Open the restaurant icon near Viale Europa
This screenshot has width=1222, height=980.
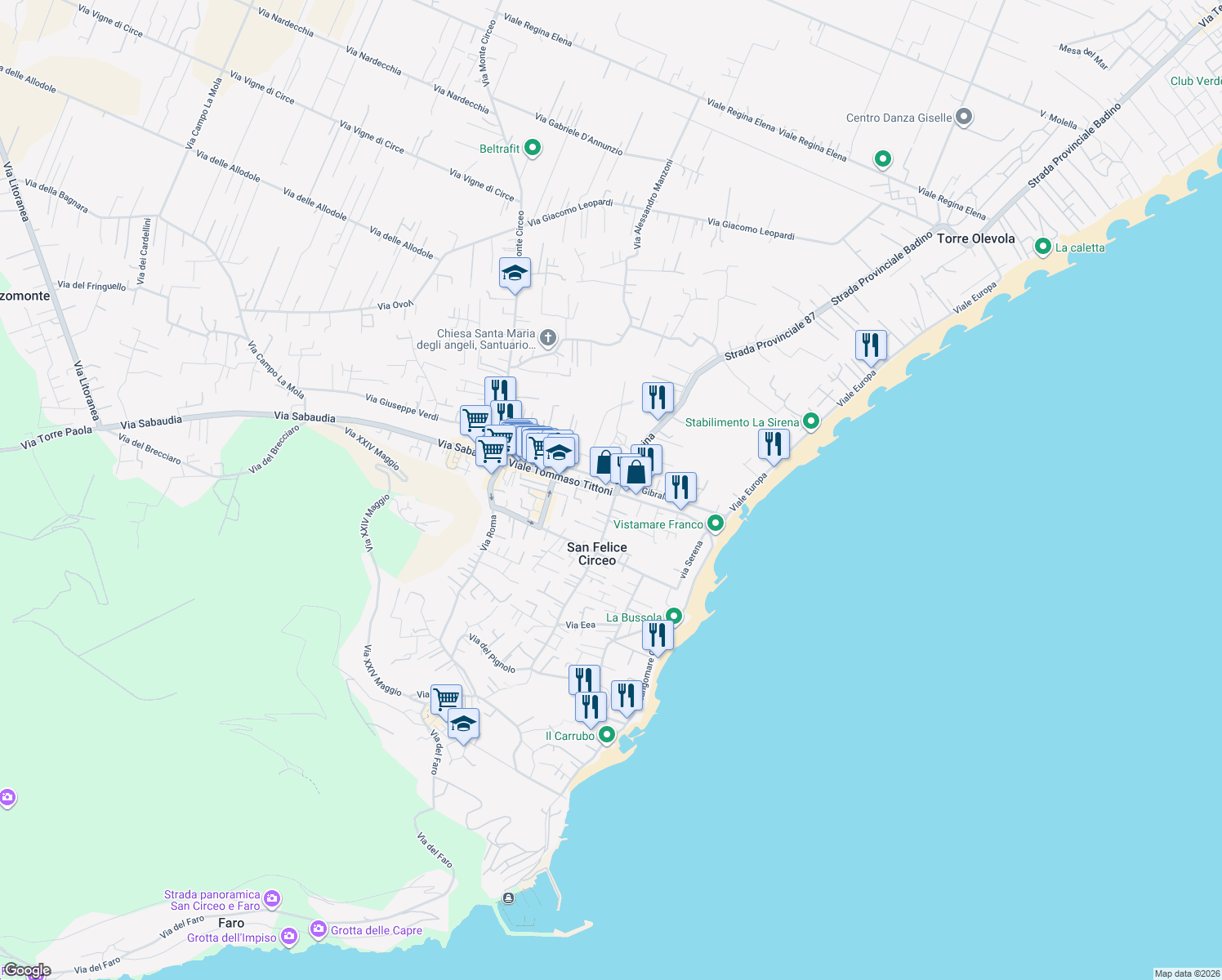(x=871, y=343)
